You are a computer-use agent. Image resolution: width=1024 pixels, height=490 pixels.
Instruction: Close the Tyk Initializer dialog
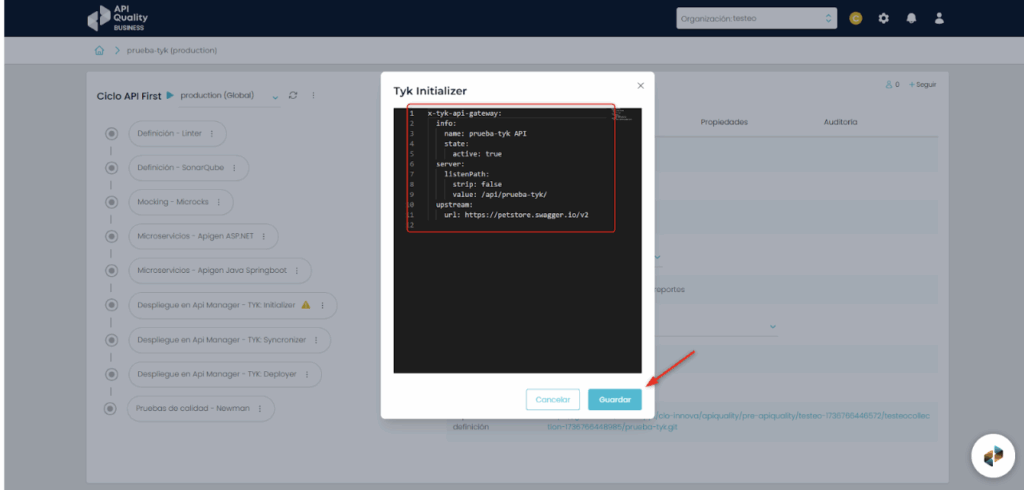coord(641,86)
